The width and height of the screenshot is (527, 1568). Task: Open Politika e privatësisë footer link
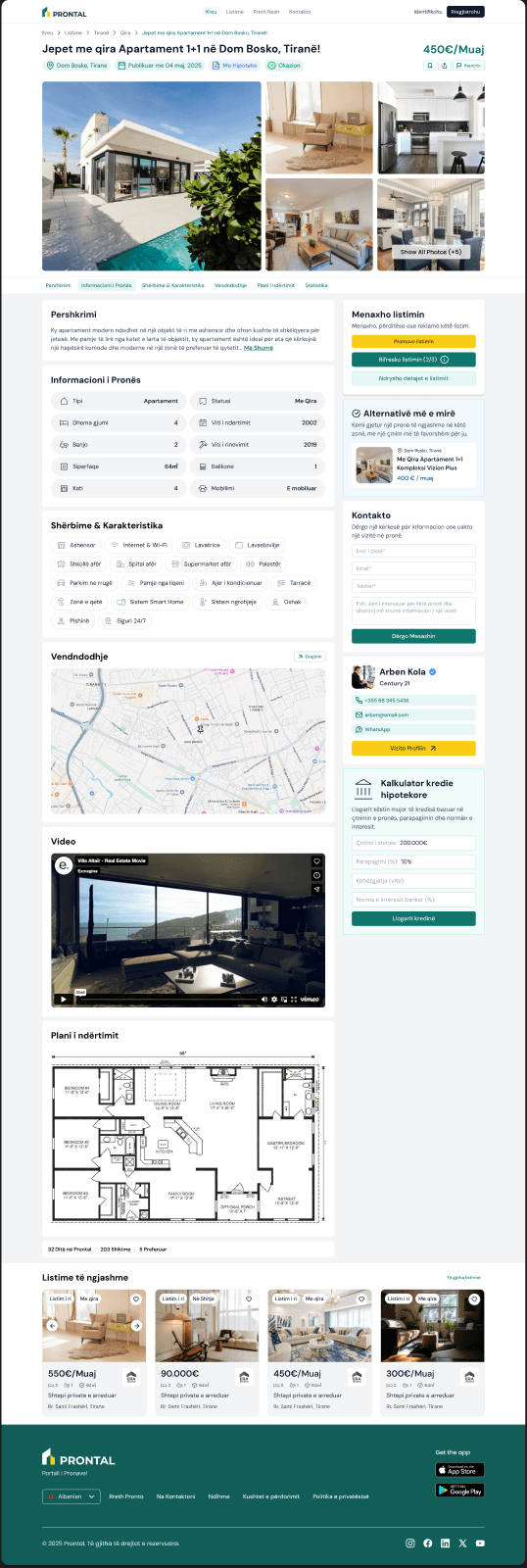(x=341, y=1496)
